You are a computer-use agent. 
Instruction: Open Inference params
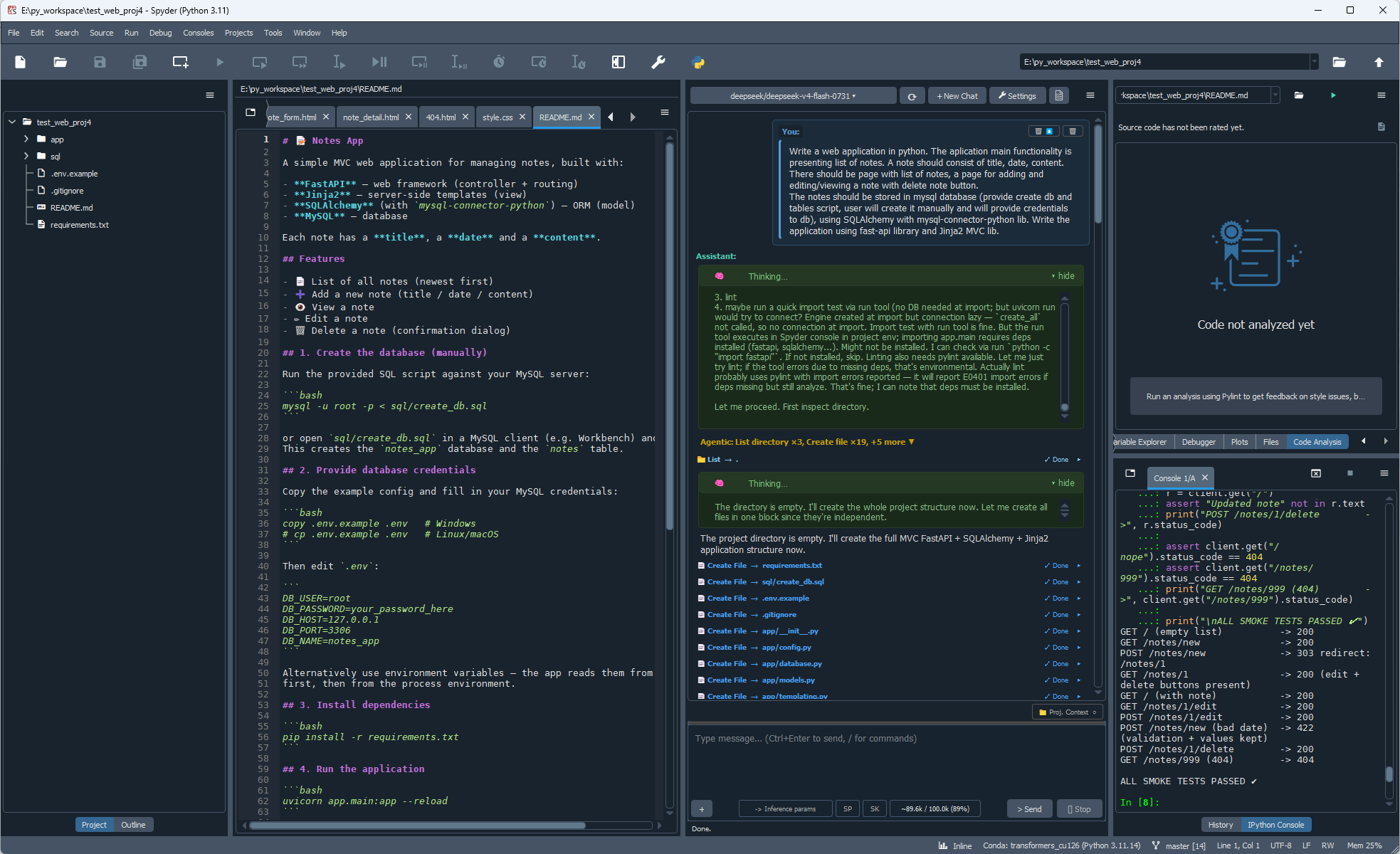click(785, 808)
